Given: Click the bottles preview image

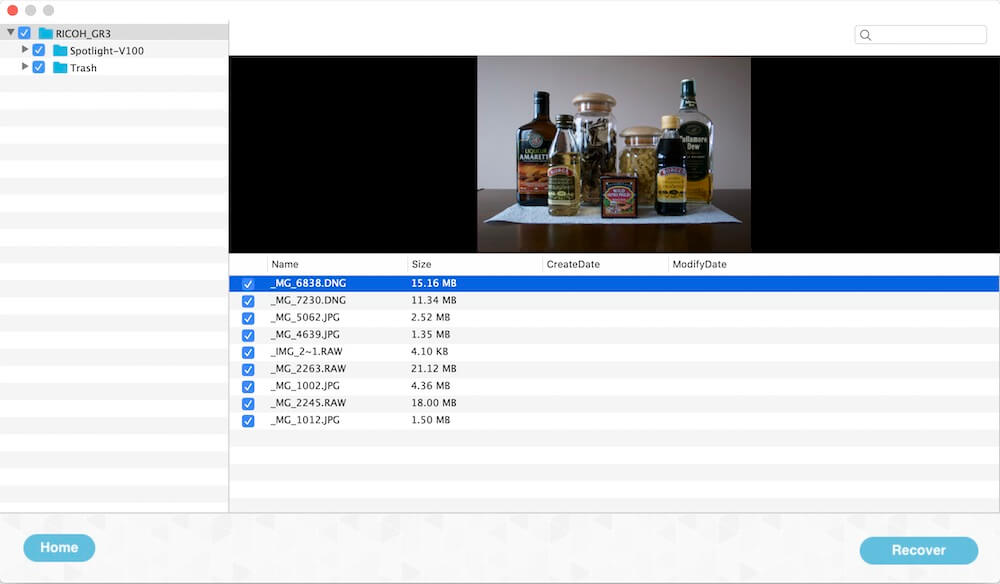Looking at the screenshot, I should 614,154.
